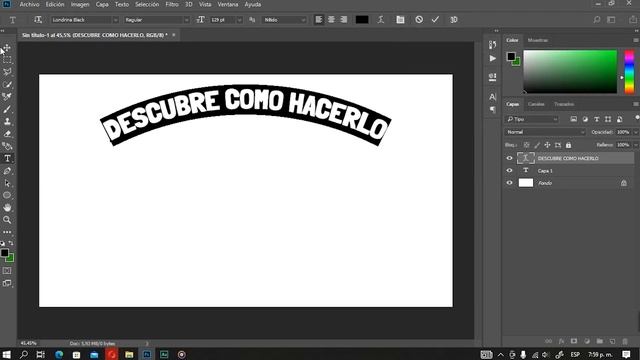Viewport: 640px width, 360px height.
Task: Open the Opacidad value dropdown arrow
Action: pos(636,132)
